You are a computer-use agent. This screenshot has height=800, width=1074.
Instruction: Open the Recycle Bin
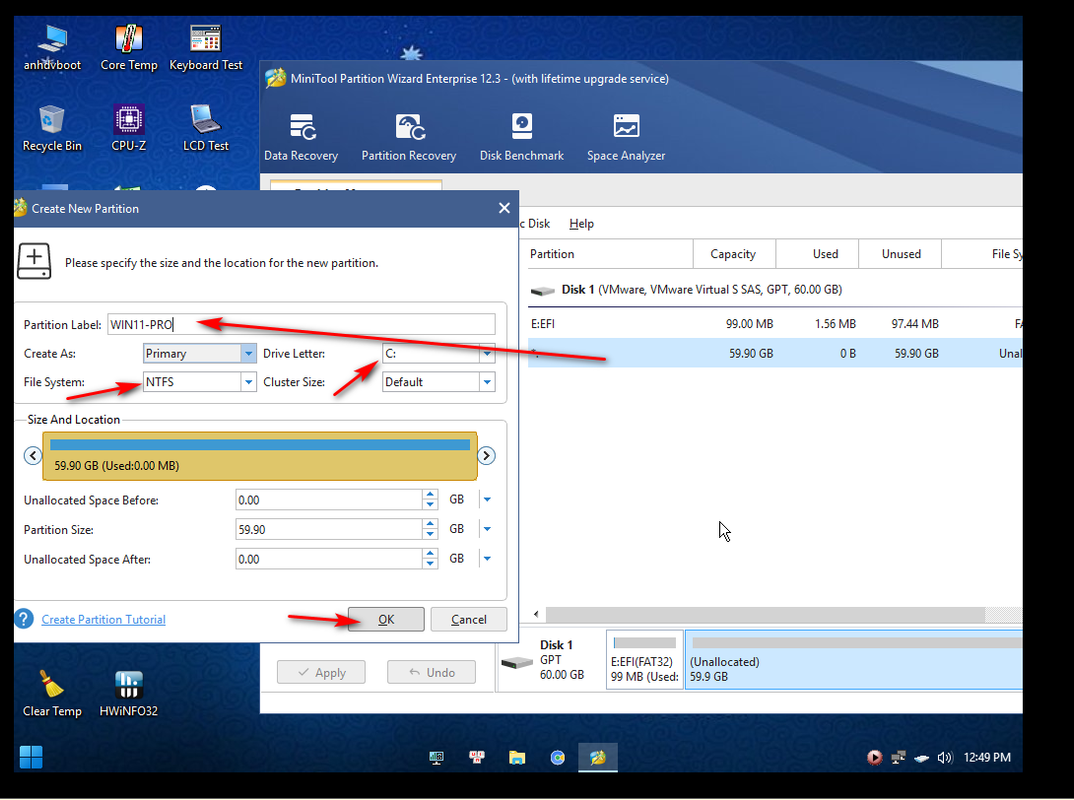click(x=52, y=128)
